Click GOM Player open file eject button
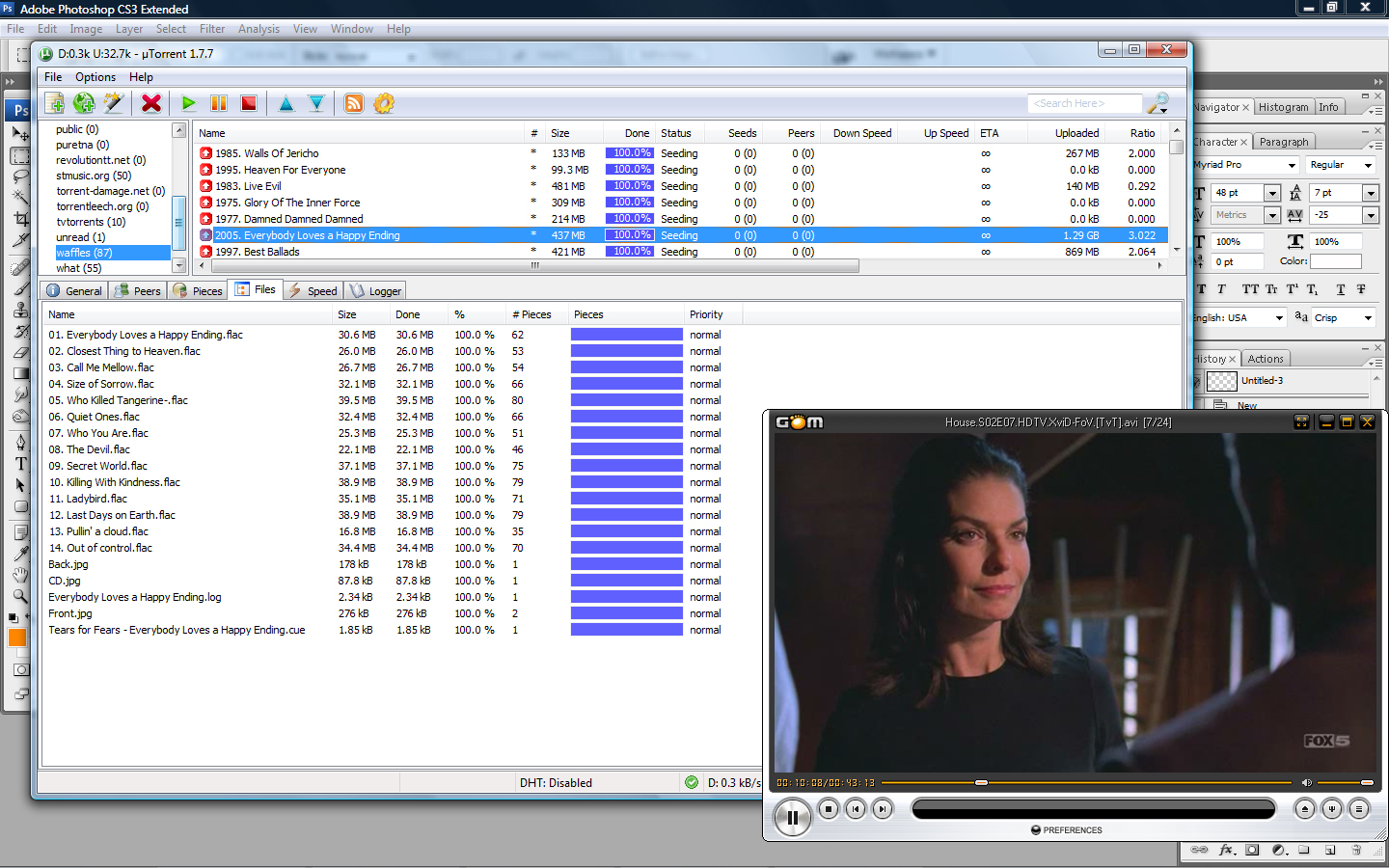The width and height of the screenshot is (1389, 868). (x=1305, y=809)
